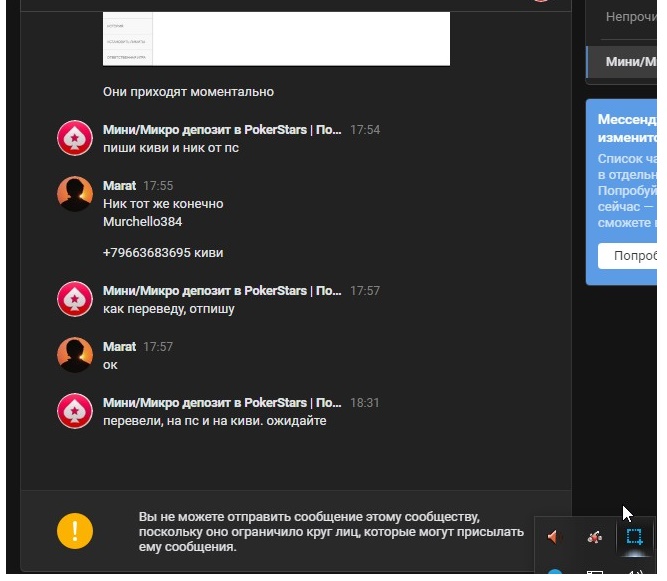Select message "Ник тот же конечно"
The image size is (667, 581).
[163, 204]
